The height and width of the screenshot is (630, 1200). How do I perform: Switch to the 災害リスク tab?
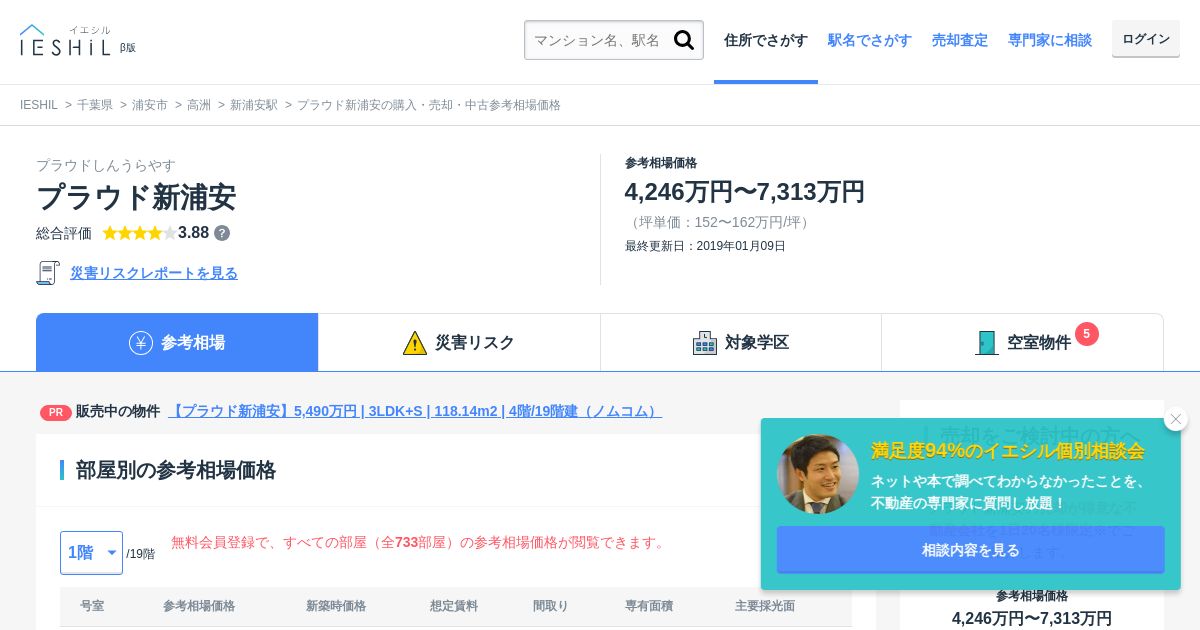[459, 342]
